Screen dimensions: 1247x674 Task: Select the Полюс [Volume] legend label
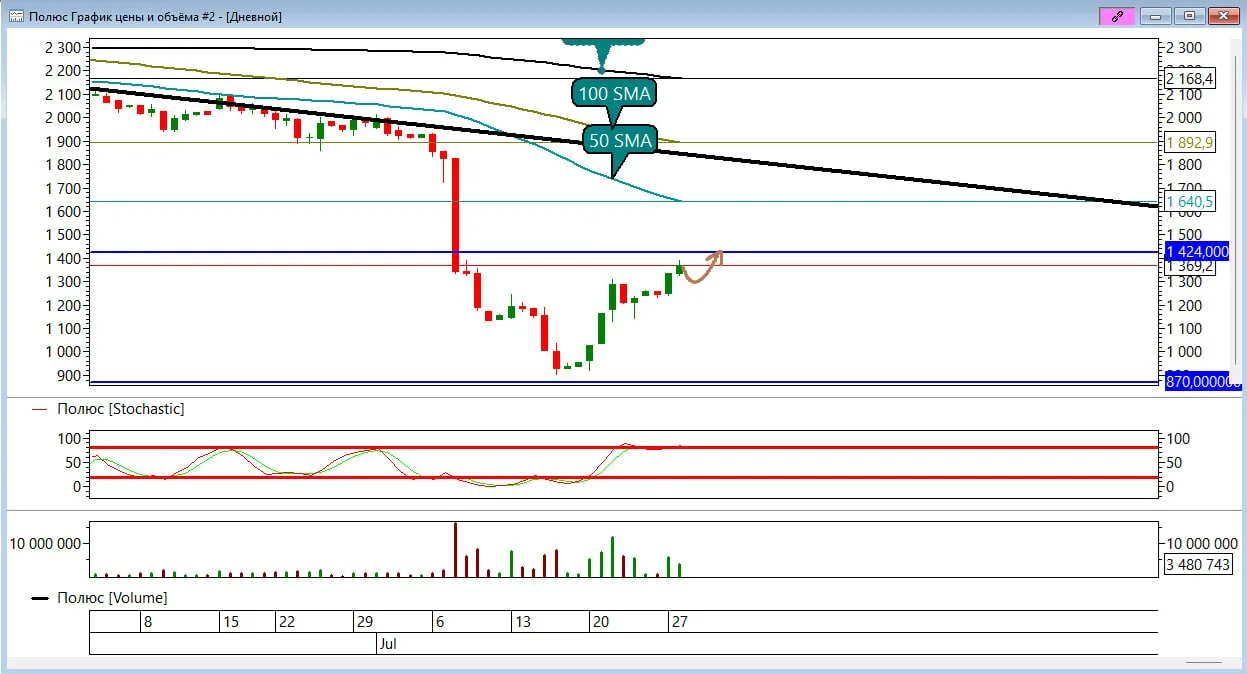[x=112, y=598]
